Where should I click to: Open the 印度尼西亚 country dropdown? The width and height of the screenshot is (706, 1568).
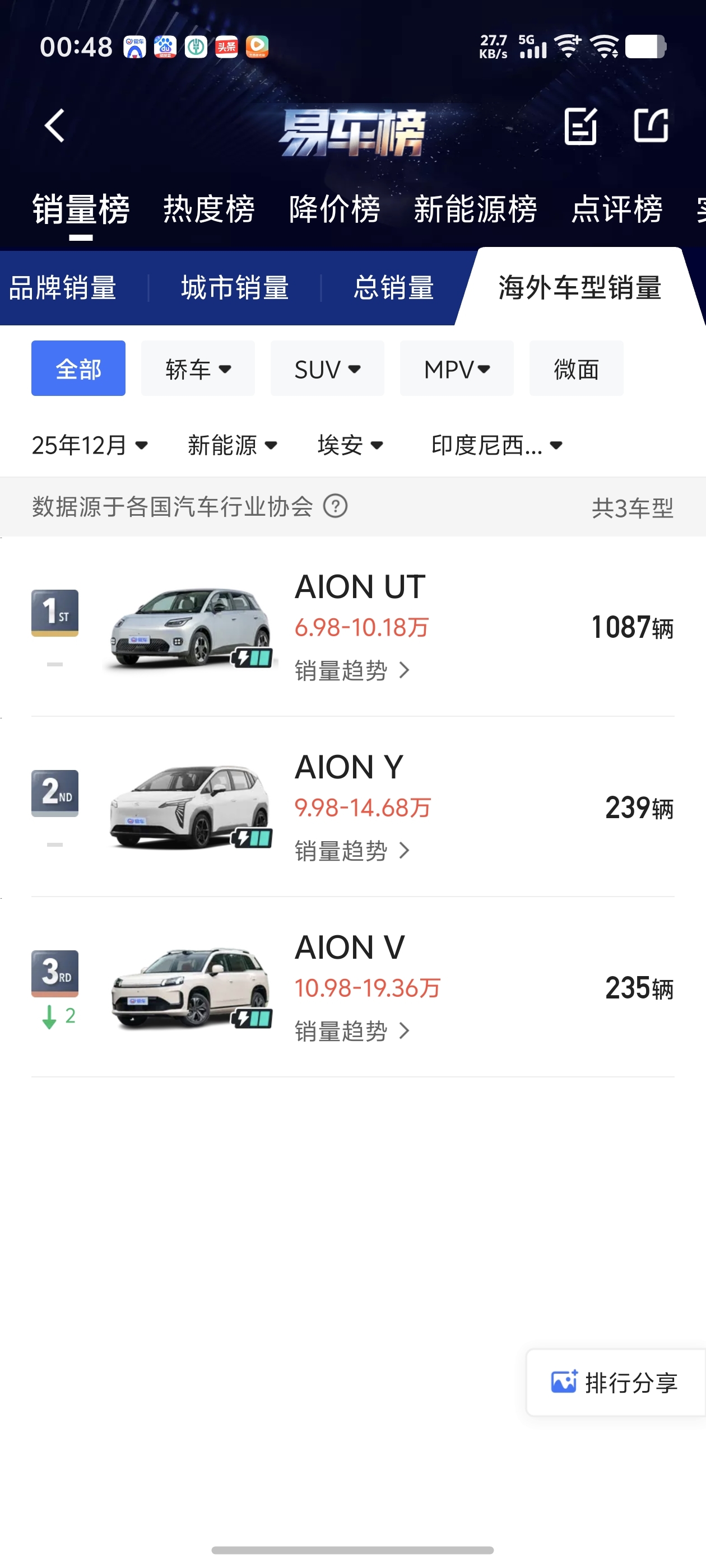(x=496, y=445)
